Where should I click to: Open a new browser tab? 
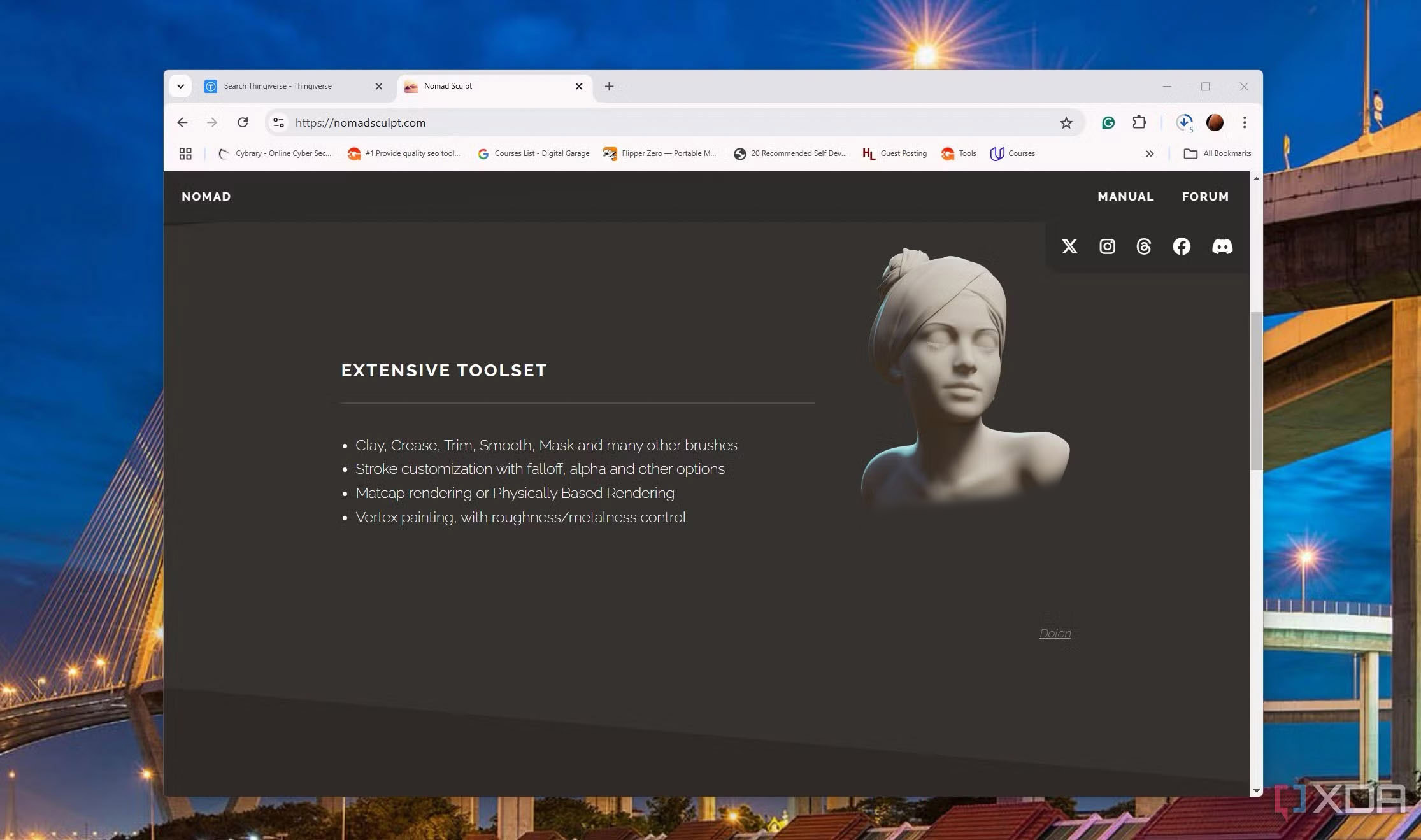609,86
